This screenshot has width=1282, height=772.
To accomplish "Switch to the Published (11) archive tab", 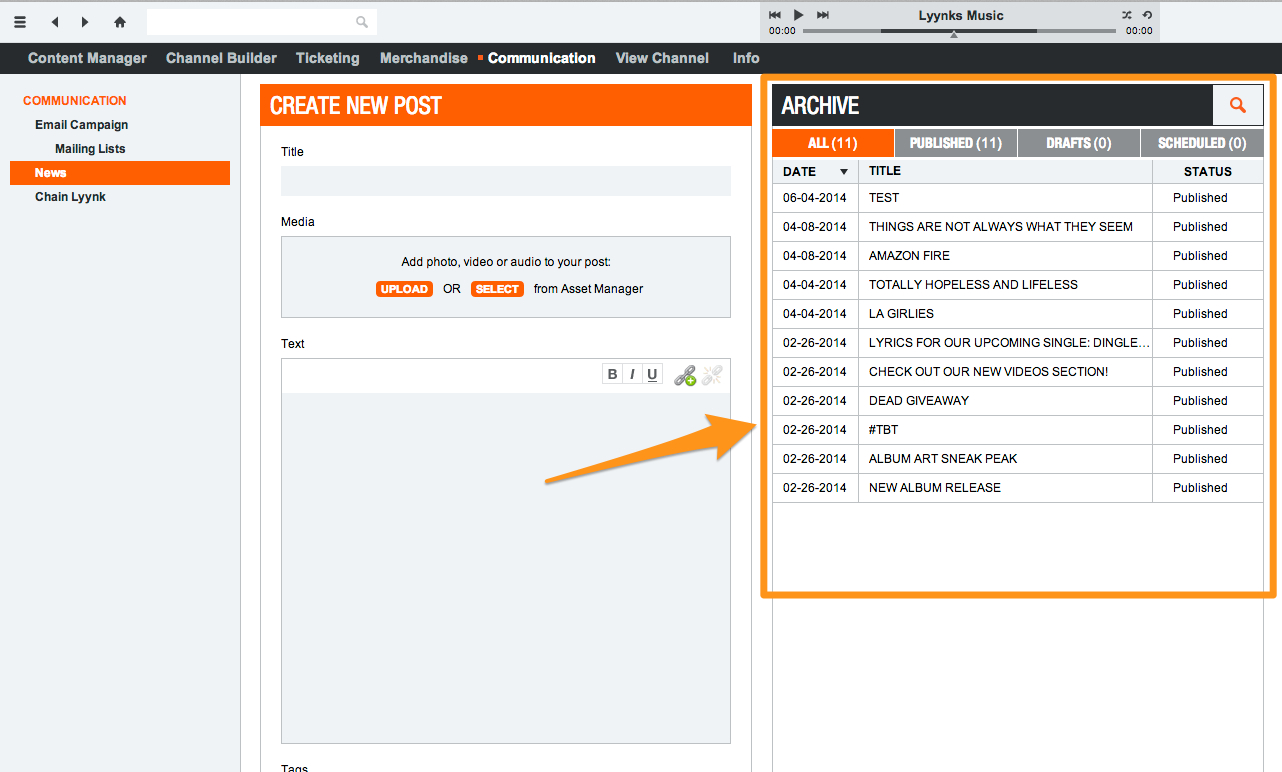I will point(955,143).
